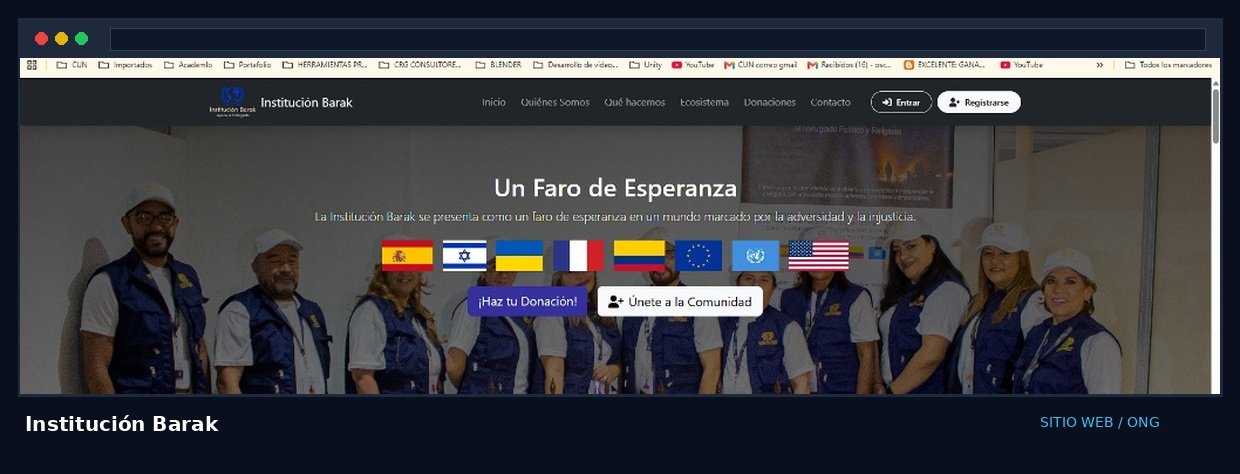This screenshot has width=1240, height=474.
Task: Open the Importados bookmark folder
Action: point(125,65)
